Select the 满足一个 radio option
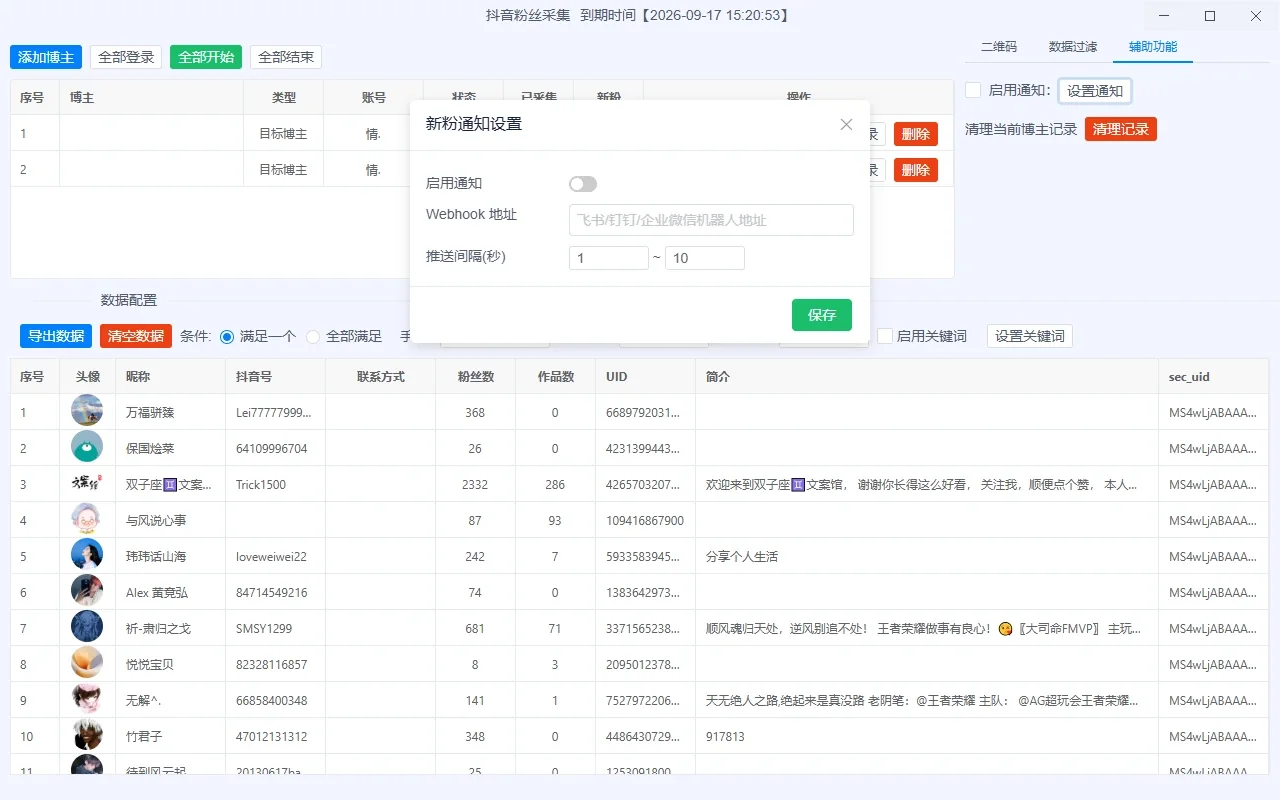Screen dimensions: 1280x800 (x=227, y=337)
